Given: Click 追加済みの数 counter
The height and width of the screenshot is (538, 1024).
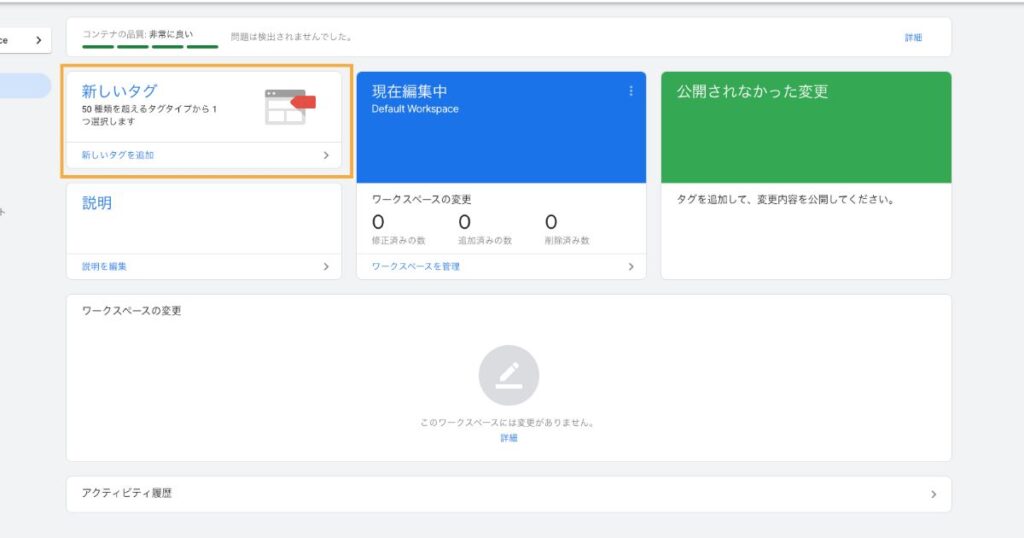Looking at the screenshot, I should point(485,230).
